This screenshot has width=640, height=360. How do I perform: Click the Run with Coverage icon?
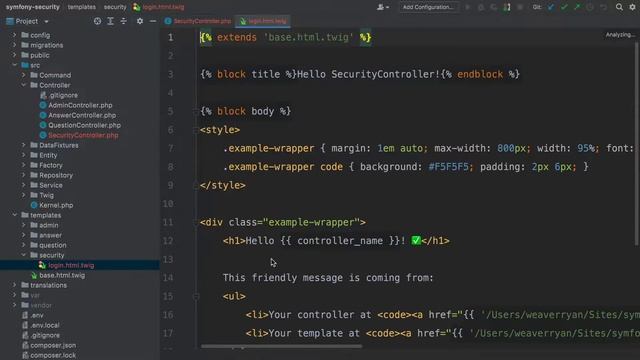(x=494, y=7)
